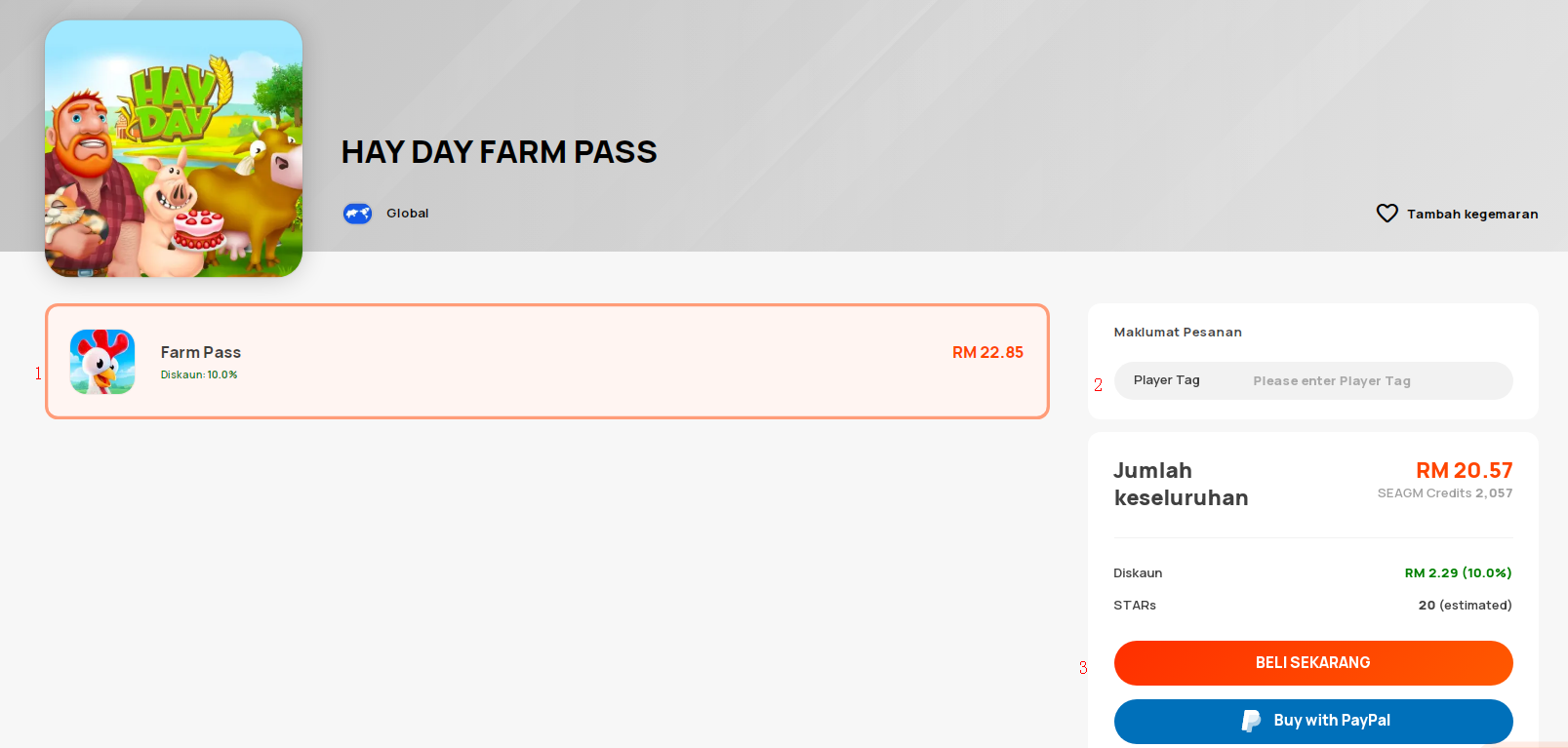Click the HAY DAY FARM PASS title
Viewport: 1568px width, 748px height.
(500, 152)
